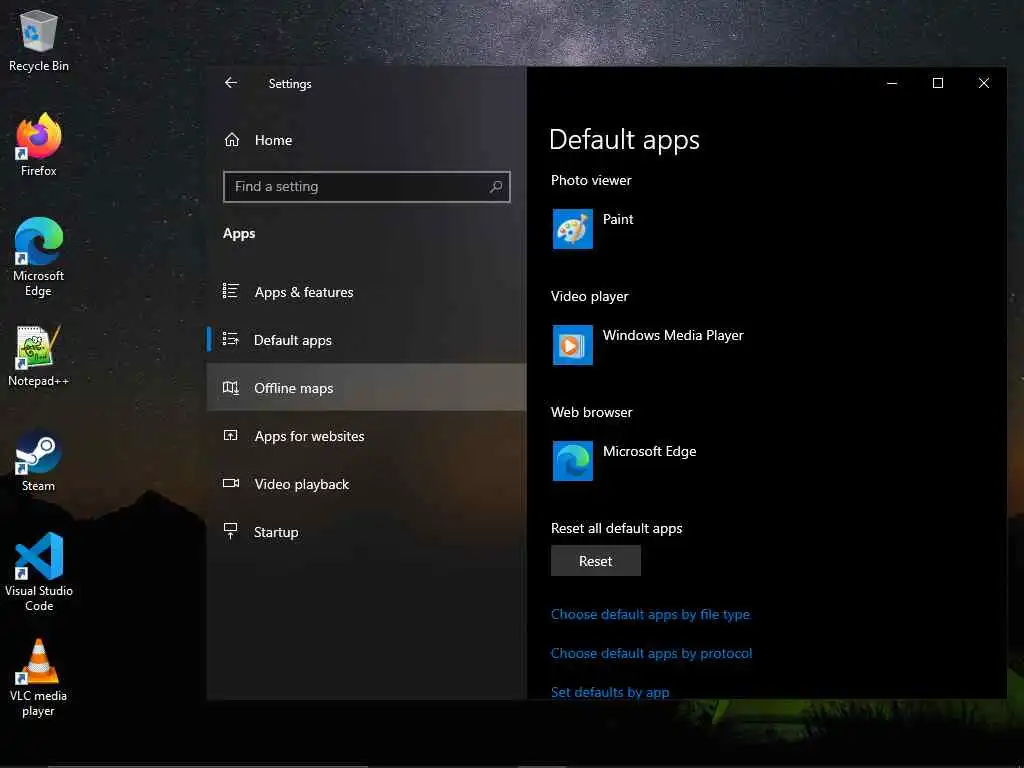Open Offline maps settings page
This screenshot has height=768, width=1024.
click(x=366, y=388)
